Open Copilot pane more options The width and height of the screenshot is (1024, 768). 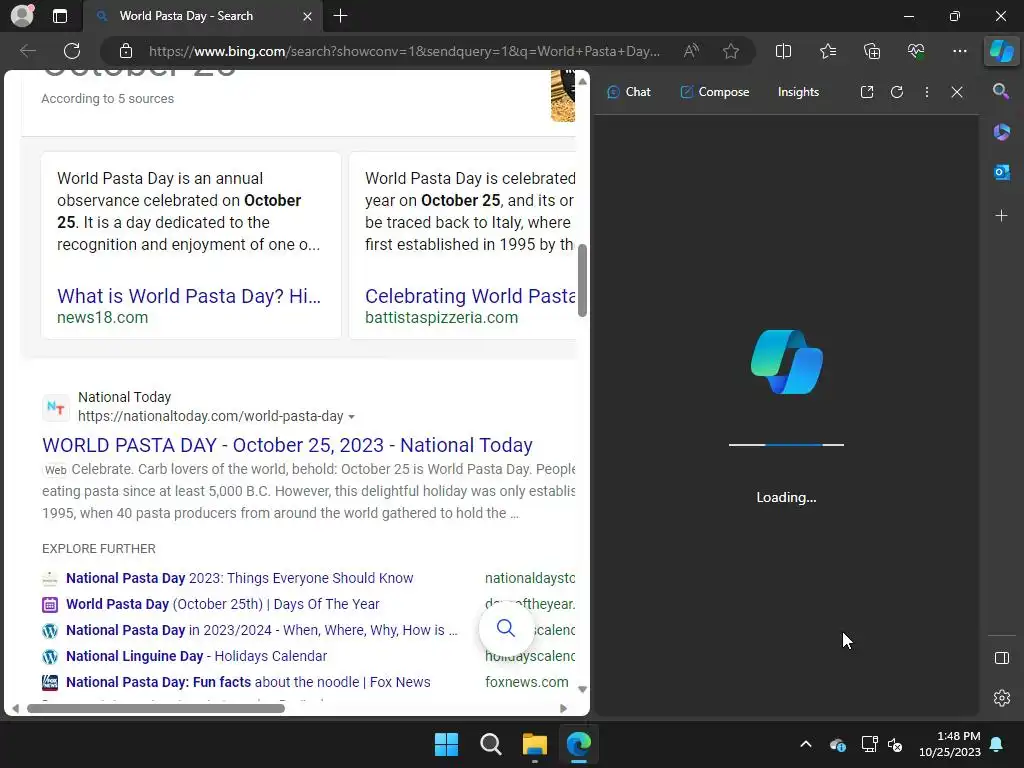(927, 92)
